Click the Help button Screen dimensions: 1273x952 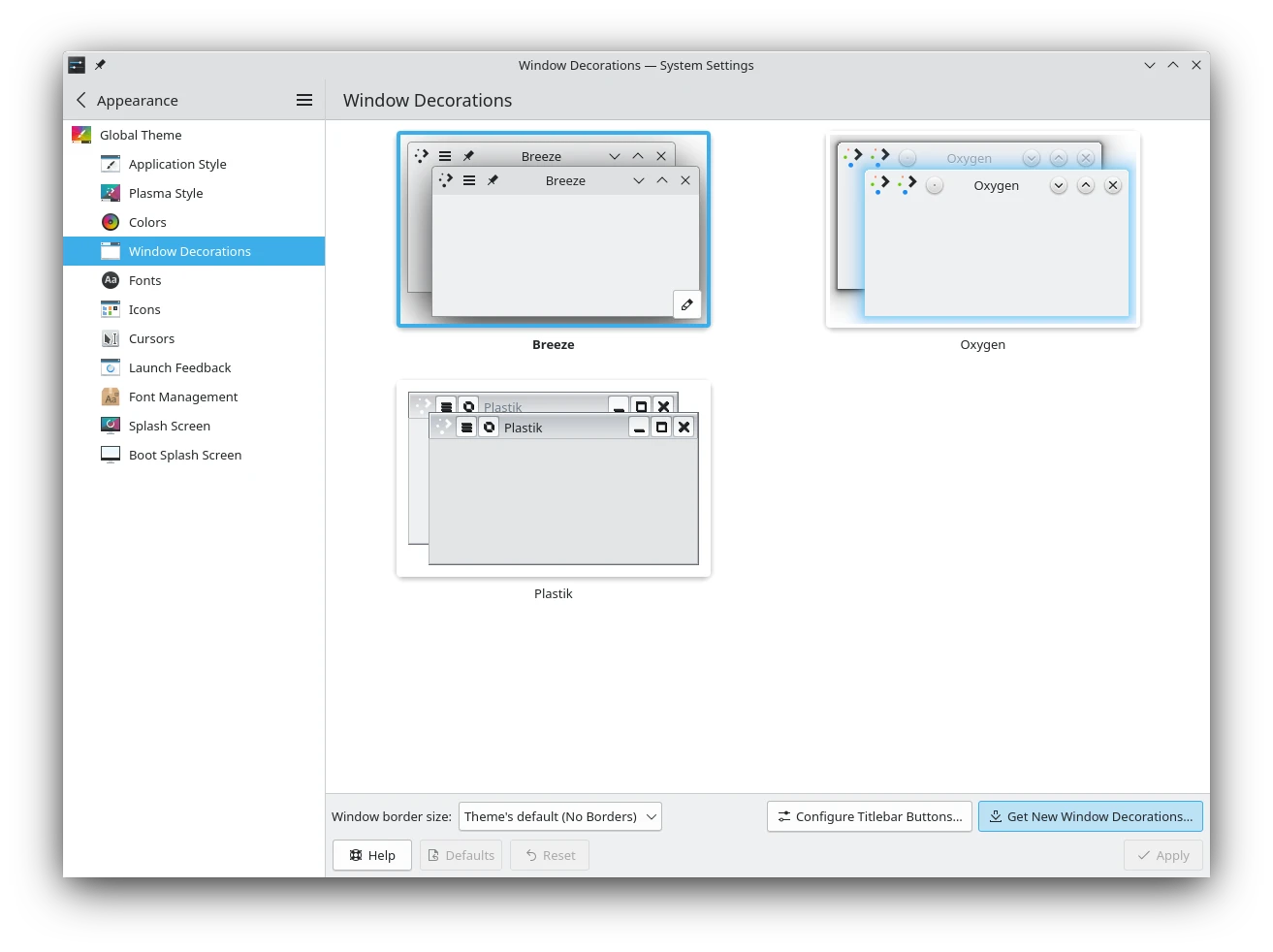coord(371,855)
